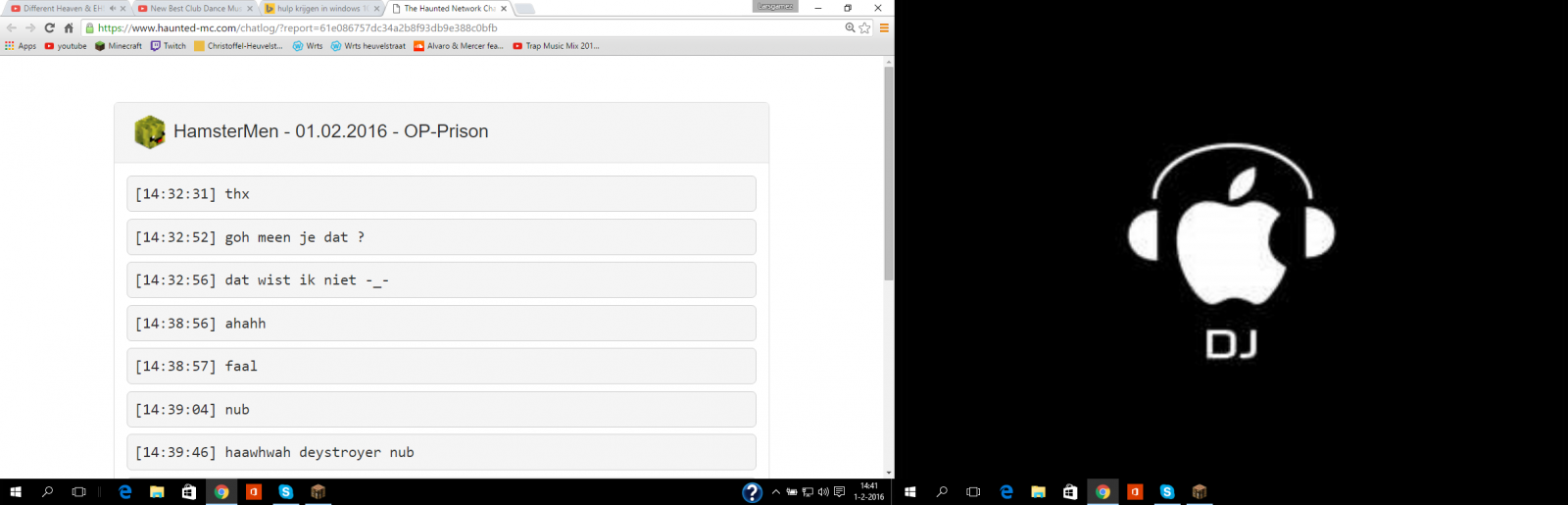1568x505 pixels.
Task: Click the page vertical scrollbar thumb
Action: point(889,174)
